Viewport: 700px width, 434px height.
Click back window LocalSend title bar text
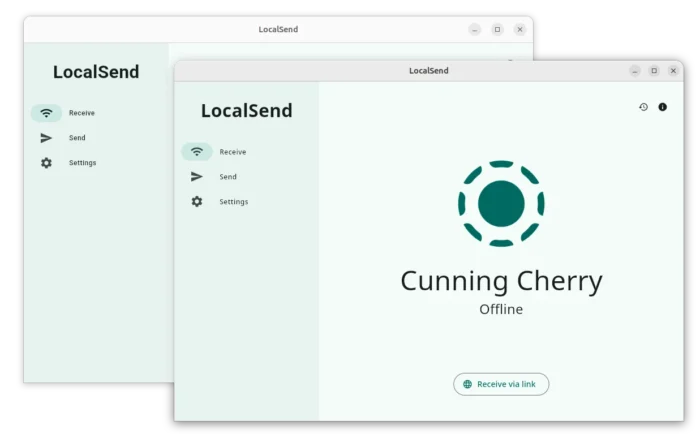(x=278, y=29)
